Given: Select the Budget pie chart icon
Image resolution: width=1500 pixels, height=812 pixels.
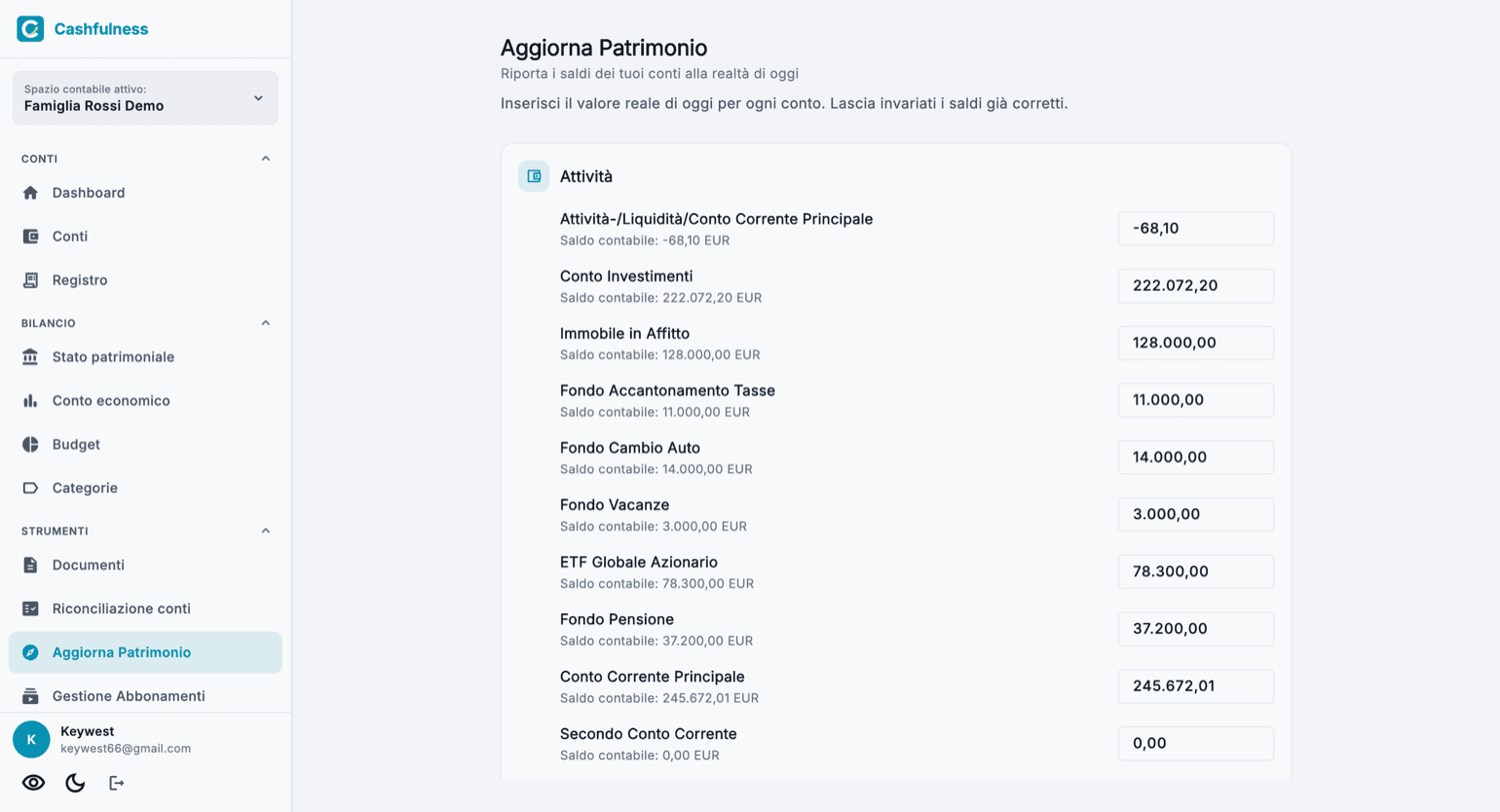Looking at the screenshot, I should point(30,445).
